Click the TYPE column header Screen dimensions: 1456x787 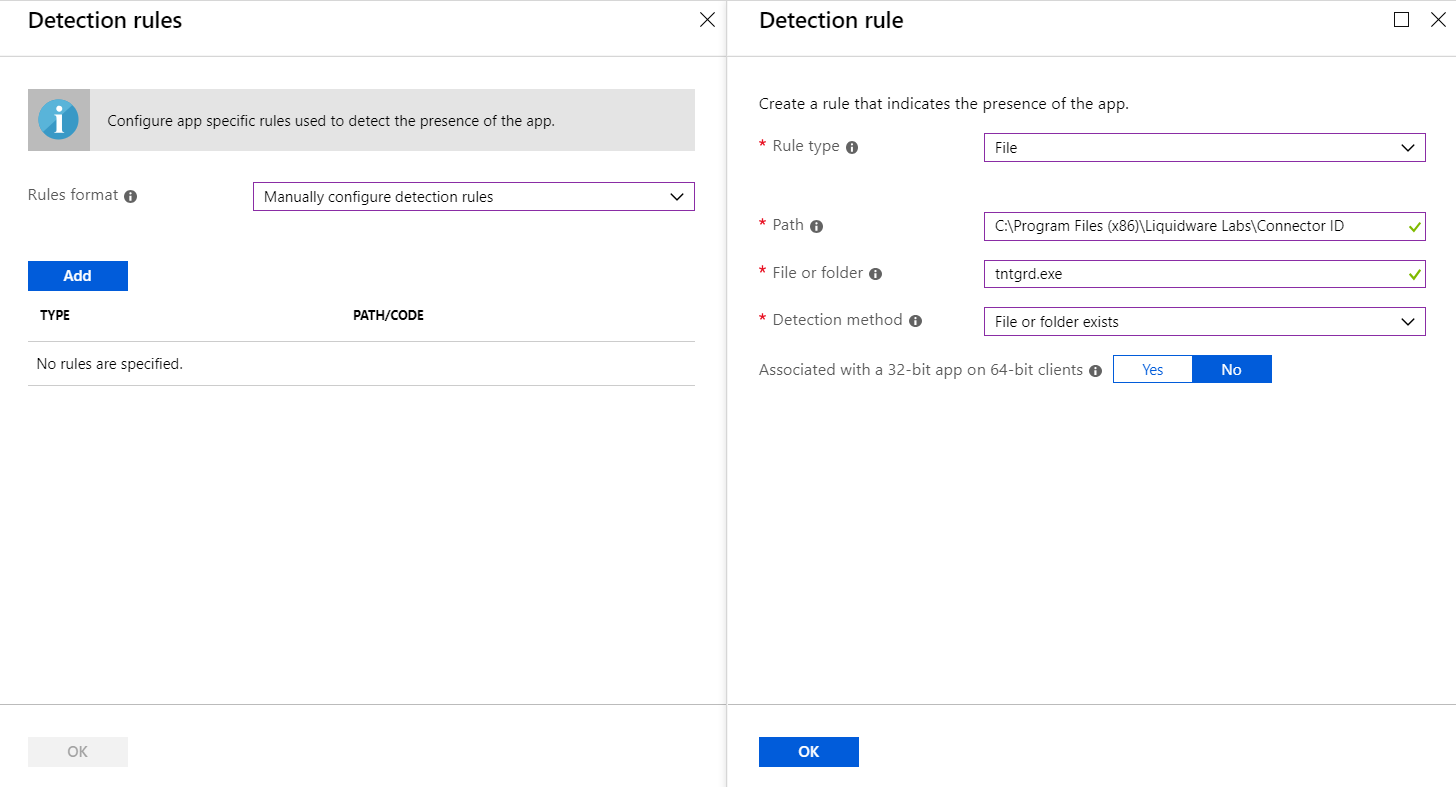coord(55,316)
